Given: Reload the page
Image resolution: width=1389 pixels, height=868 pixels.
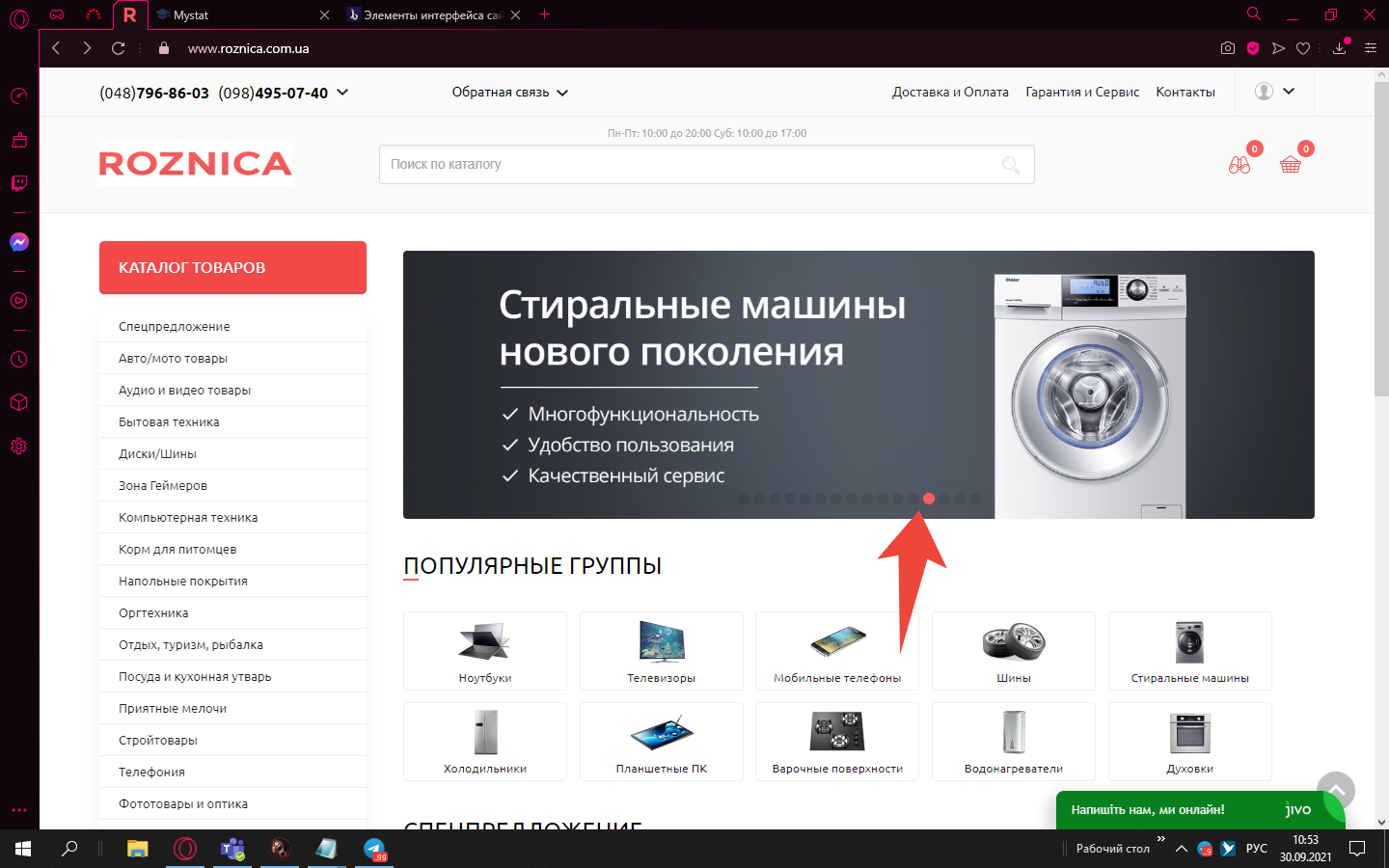Looking at the screenshot, I should [118, 48].
